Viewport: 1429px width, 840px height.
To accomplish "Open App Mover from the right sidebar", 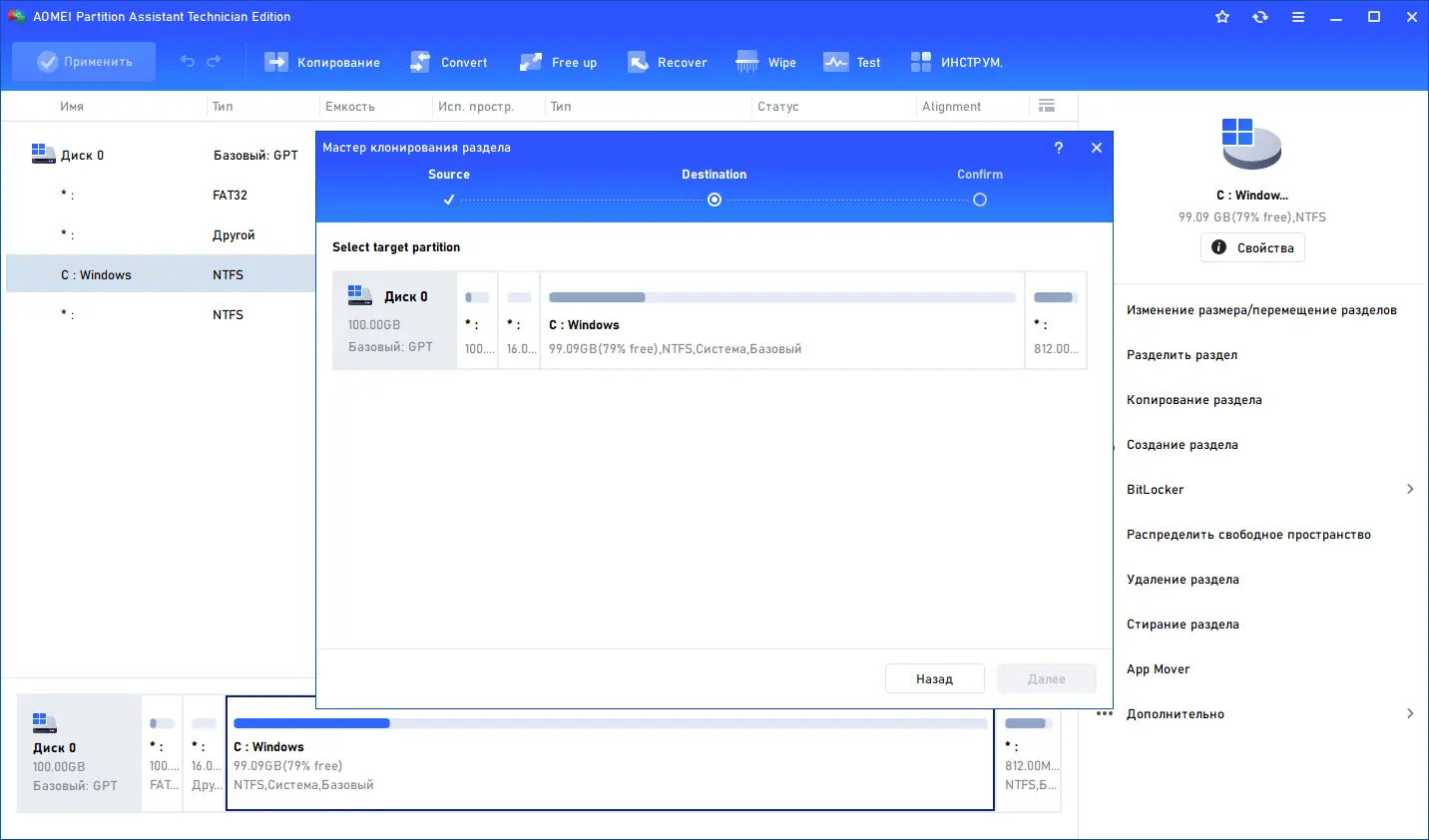I will (1158, 668).
